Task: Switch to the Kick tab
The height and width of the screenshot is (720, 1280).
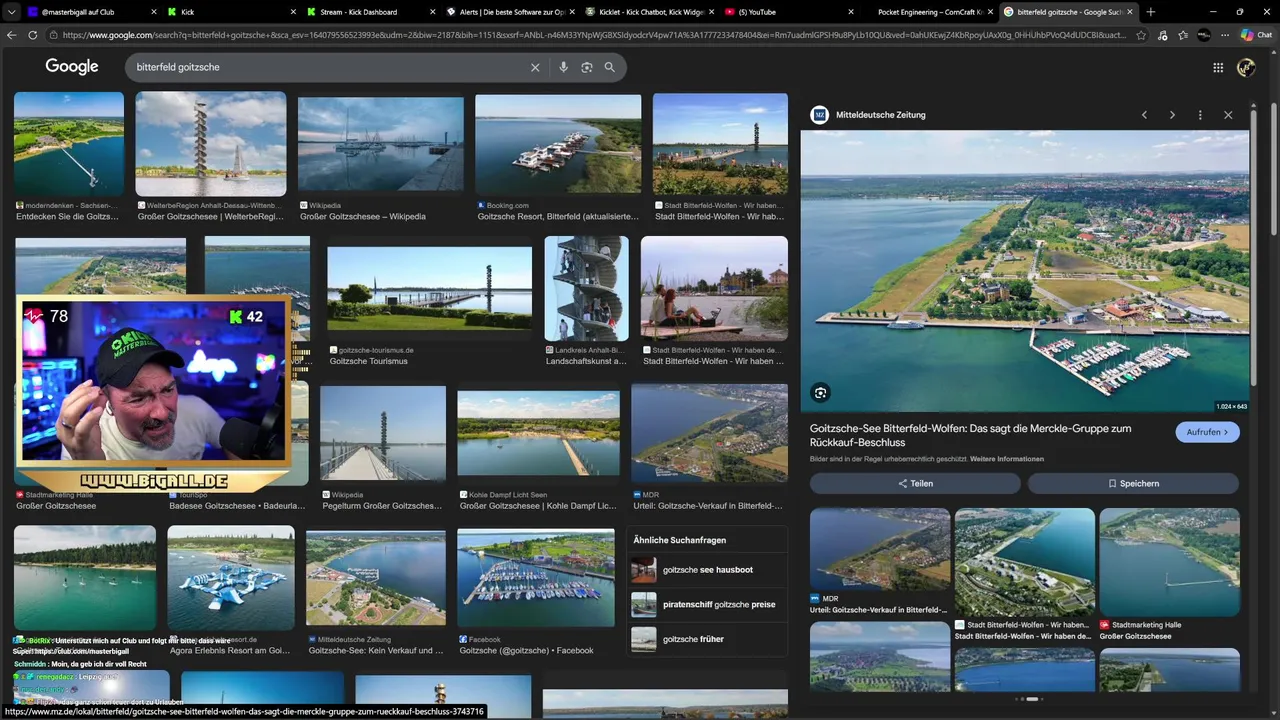Action: [233, 12]
